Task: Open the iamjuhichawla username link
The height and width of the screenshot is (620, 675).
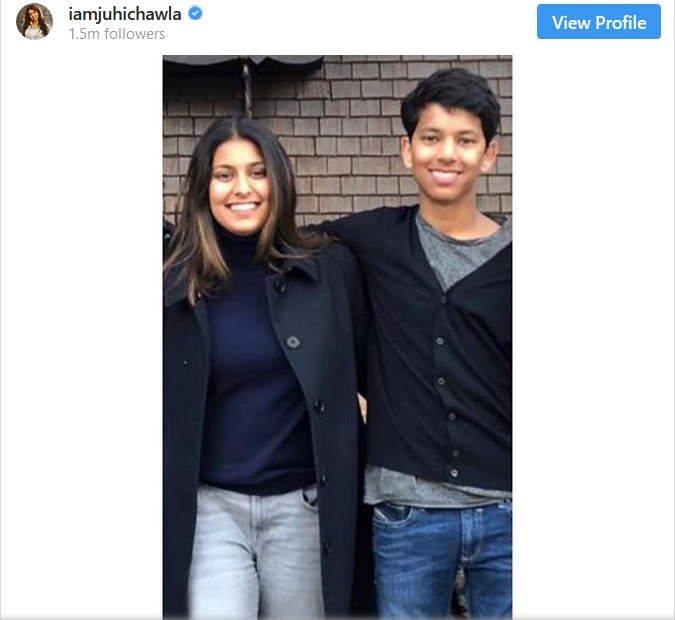Action: tap(124, 14)
